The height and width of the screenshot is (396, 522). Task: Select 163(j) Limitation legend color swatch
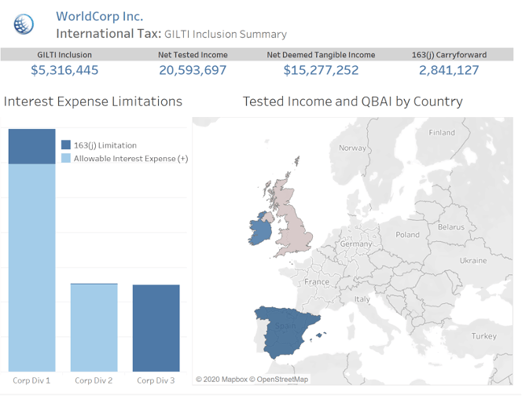66,145
